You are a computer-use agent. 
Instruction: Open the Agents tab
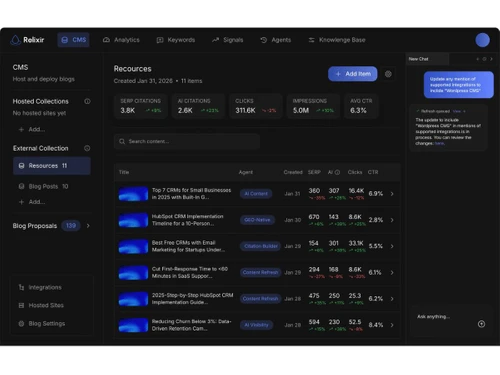(276, 40)
